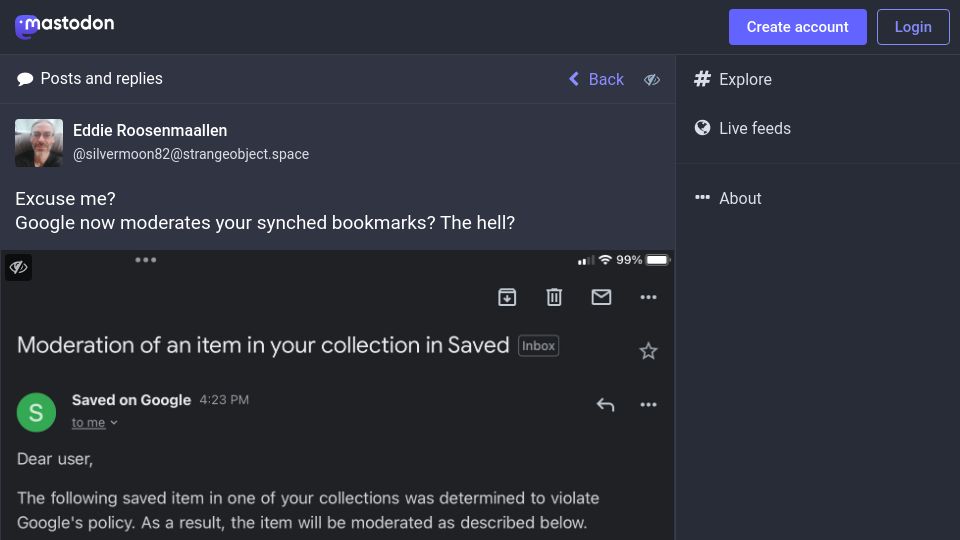Viewport: 960px width, 540px height.
Task: Open Eddie Roosenmaallen's avatar
Action: 39,143
